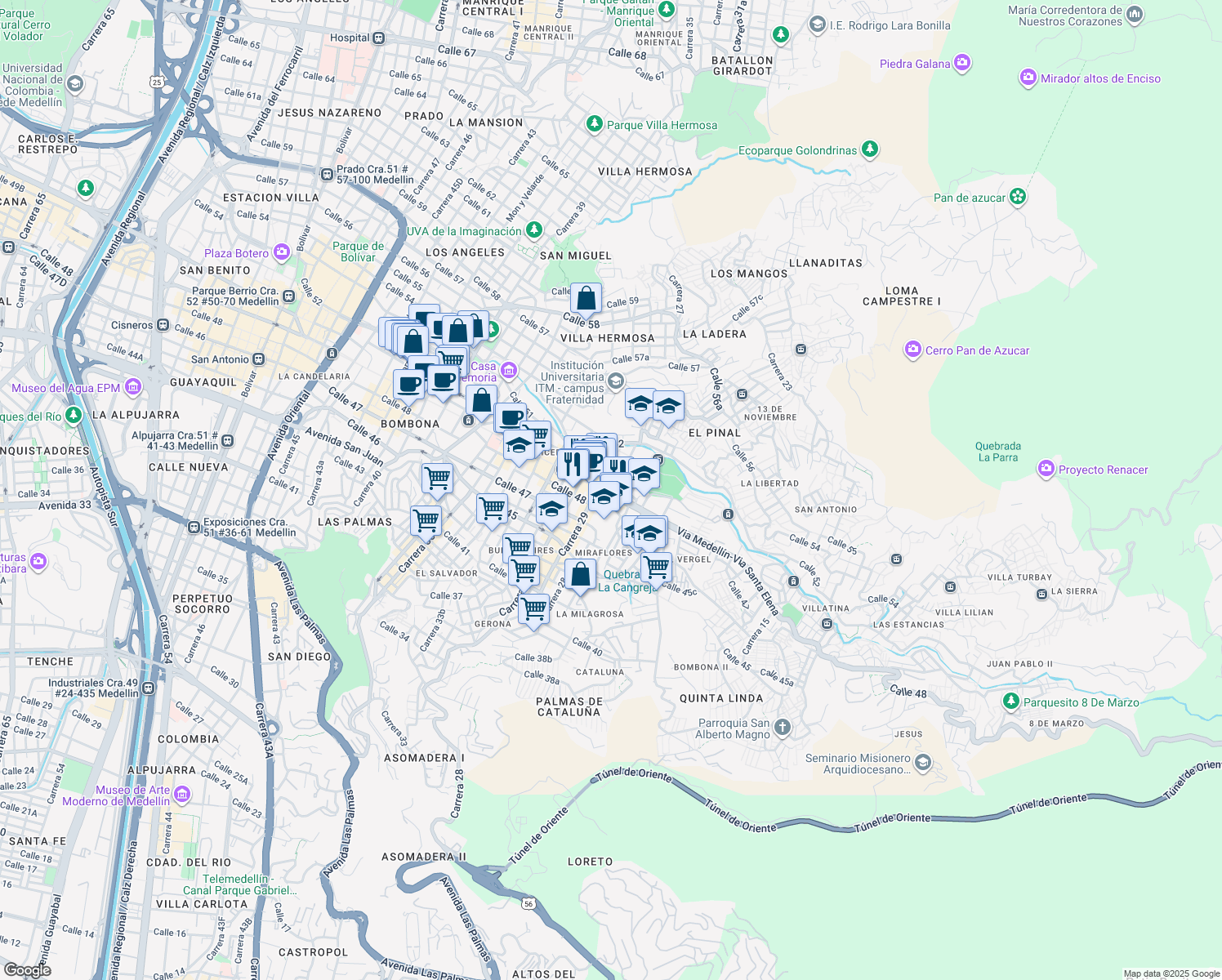
Task: Click the coffee cup marker near Casa Memoria
Action: click(444, 380)
